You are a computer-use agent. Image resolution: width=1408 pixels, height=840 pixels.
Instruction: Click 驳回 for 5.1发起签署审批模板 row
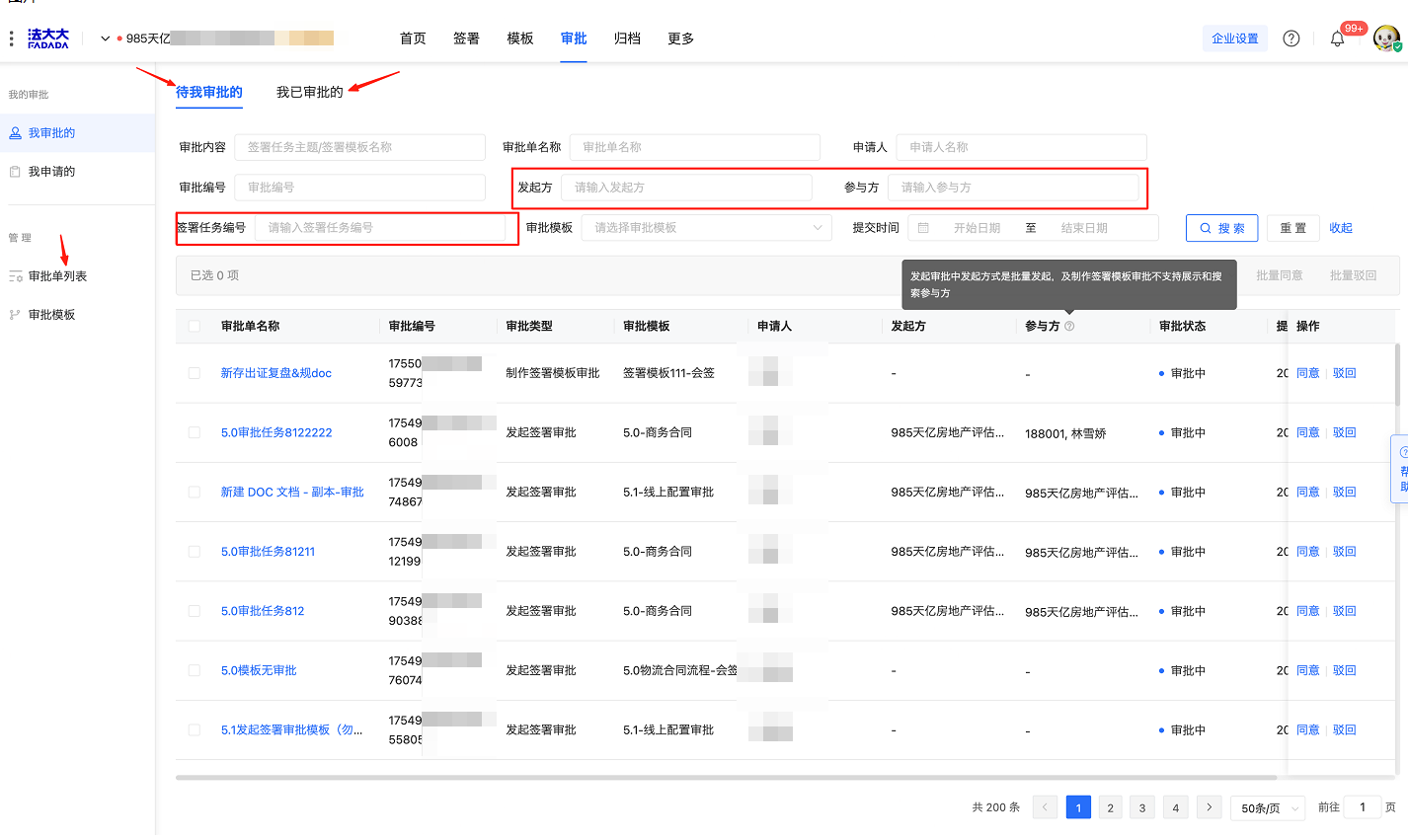pyautogui.click(x=1345, y=729)
